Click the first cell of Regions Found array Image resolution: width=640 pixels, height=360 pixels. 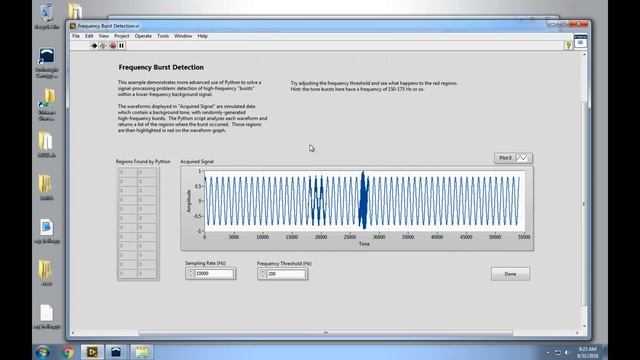[x=128, y=172]
